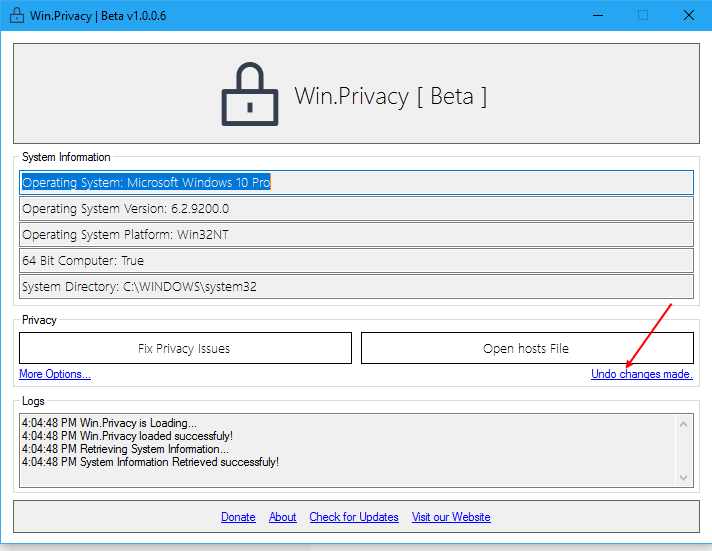Open the More Options... link
The height and width of the screenshot is (551, 712).
(x=55, y=374)
